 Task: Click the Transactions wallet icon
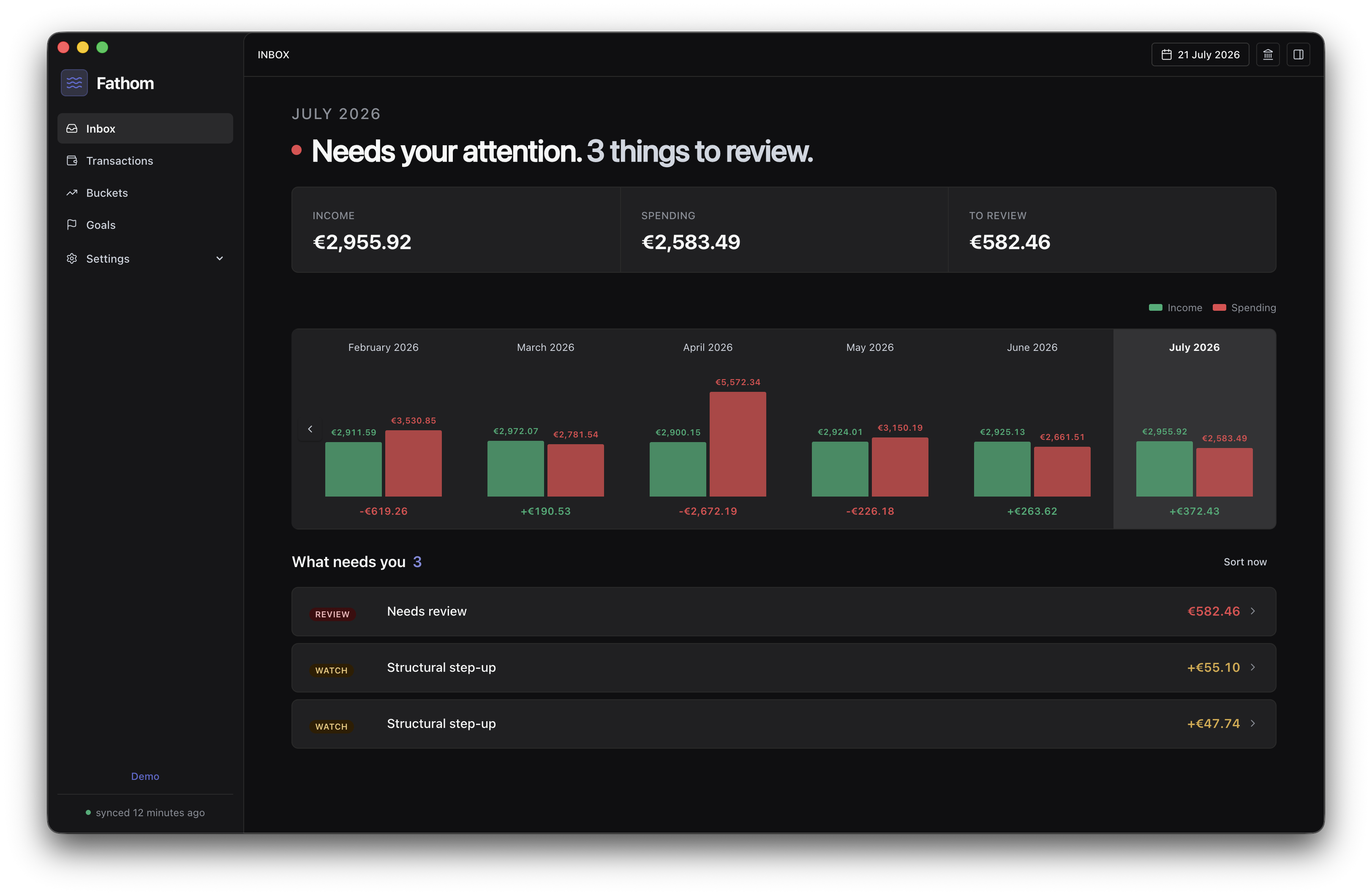pos(71,161)
